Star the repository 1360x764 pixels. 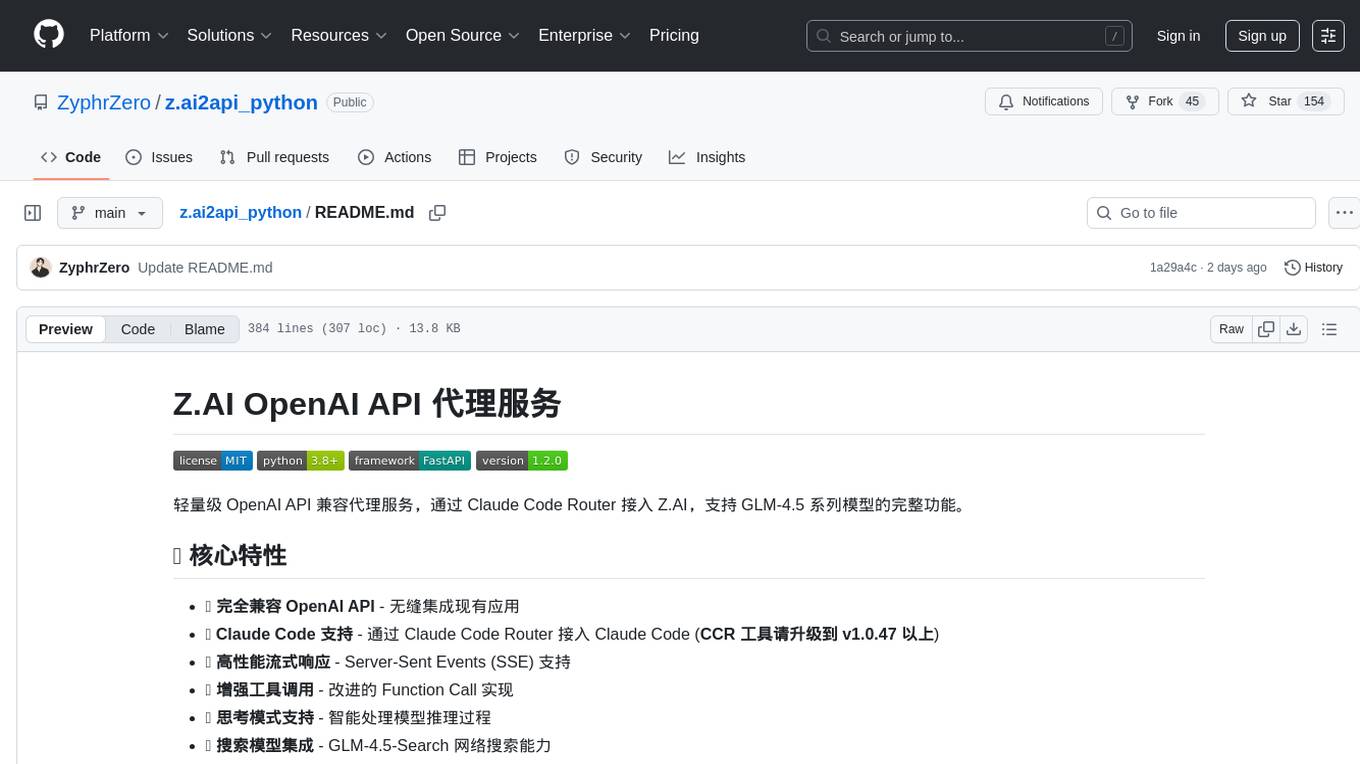1286,102
